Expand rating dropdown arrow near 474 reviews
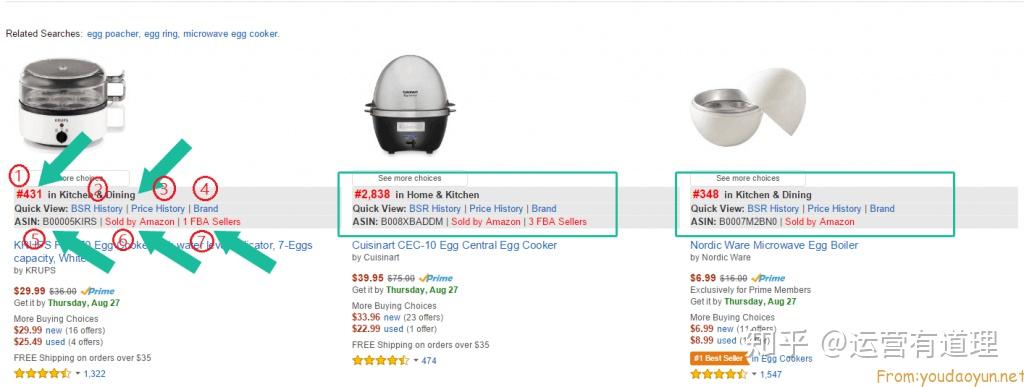Screen dimensions: 1024x387 click(x=415, y=360)
